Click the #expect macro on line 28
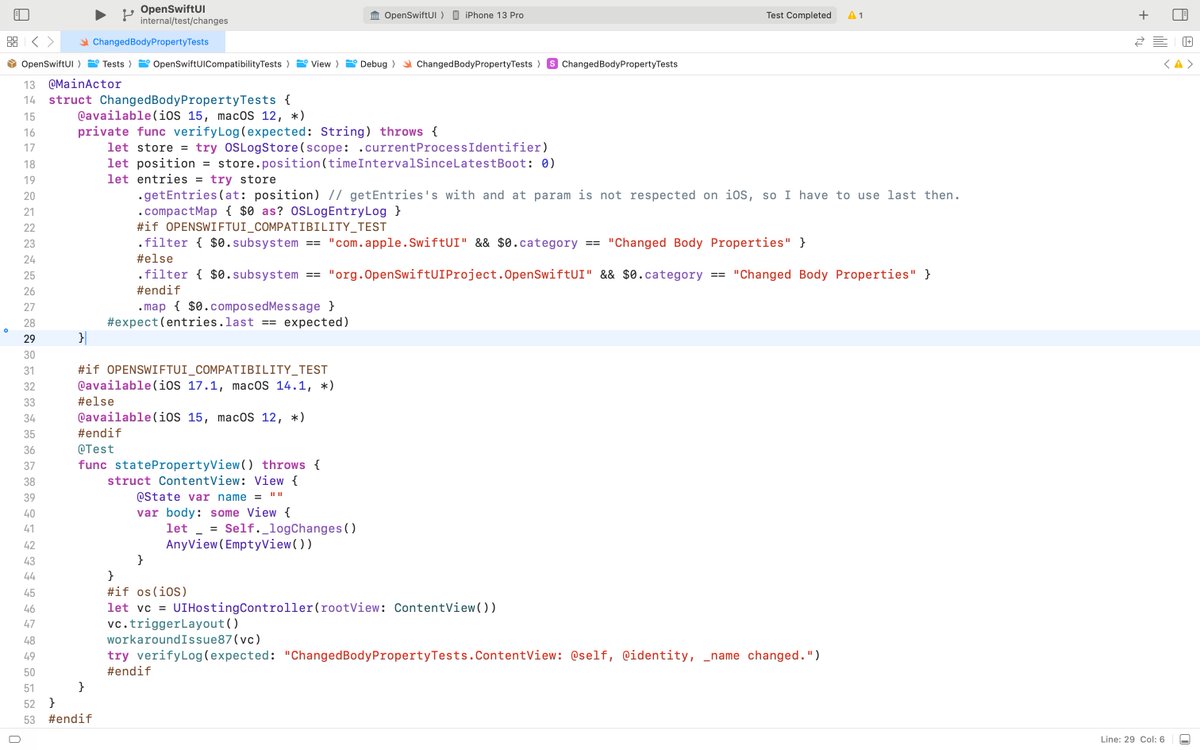Screen dimensions: 1200x750 [132, 322]
